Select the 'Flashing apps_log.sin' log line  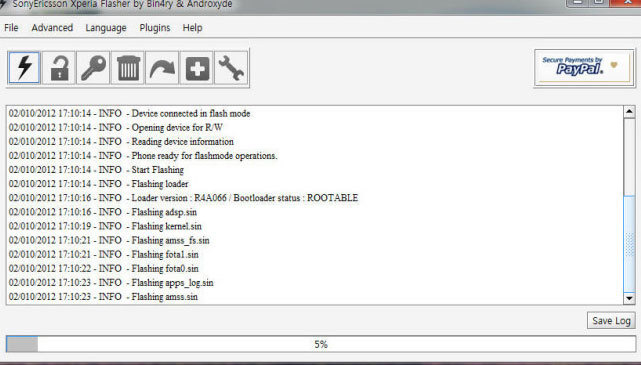111,282
